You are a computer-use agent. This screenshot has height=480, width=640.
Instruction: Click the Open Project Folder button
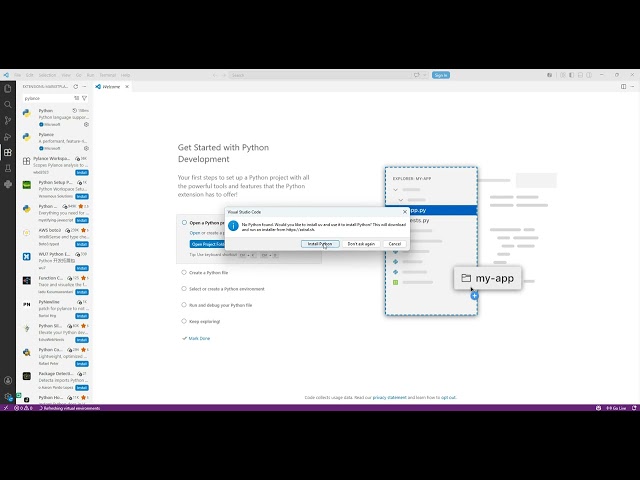[207, 244]
